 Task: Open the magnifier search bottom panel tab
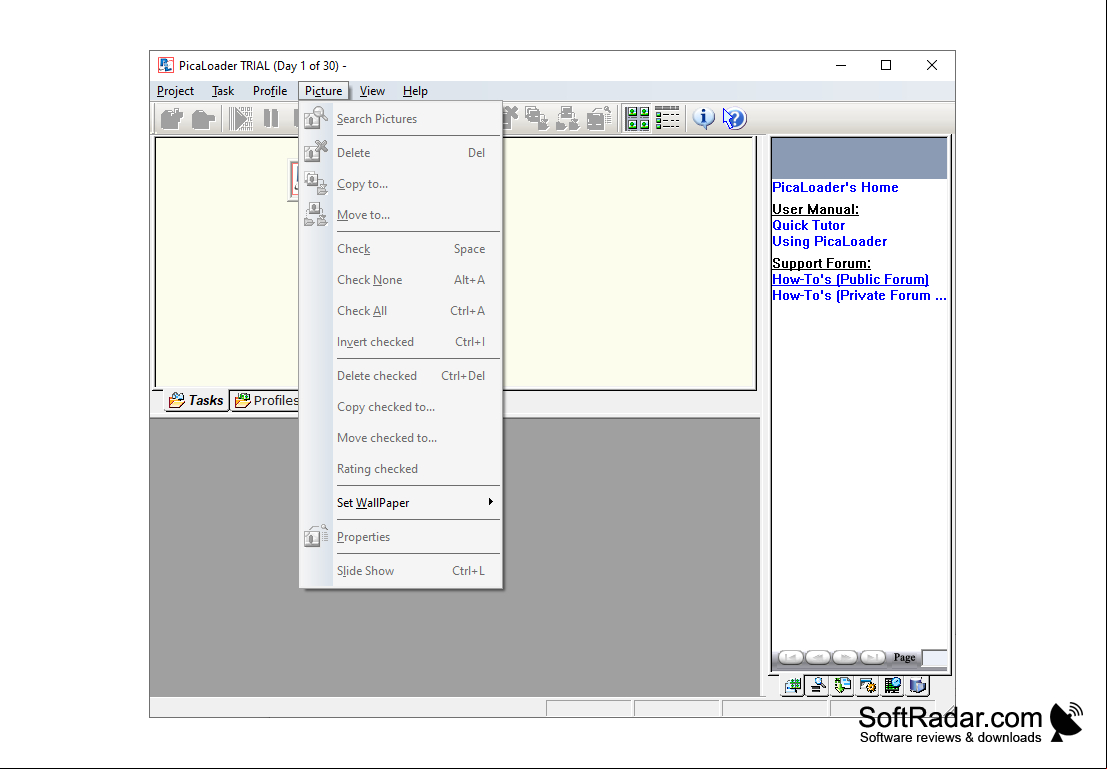818,686
